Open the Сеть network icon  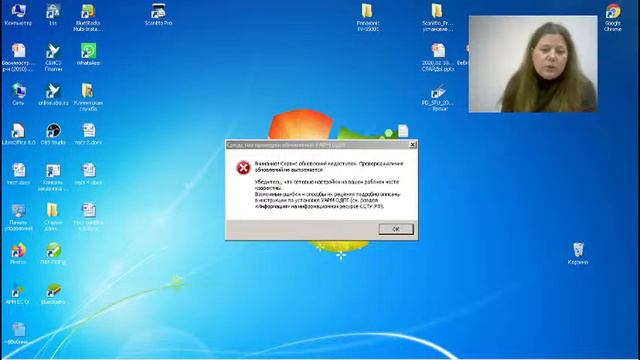(x=18, y=94)
